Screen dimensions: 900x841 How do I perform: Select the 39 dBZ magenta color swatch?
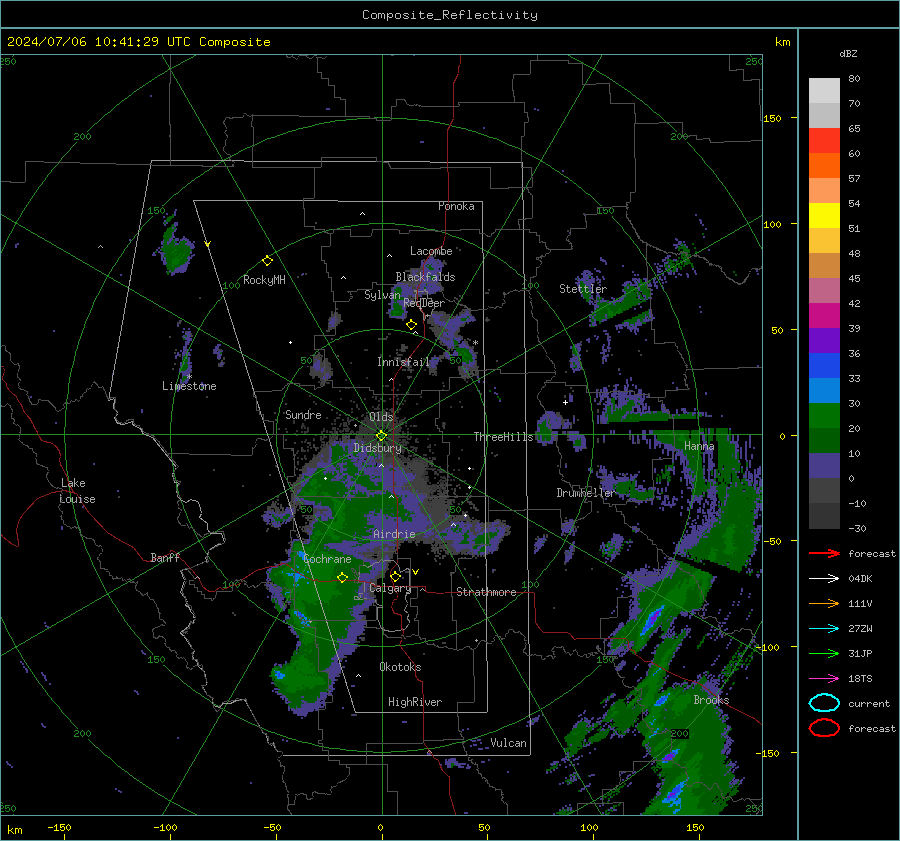[x=824, y=315]
